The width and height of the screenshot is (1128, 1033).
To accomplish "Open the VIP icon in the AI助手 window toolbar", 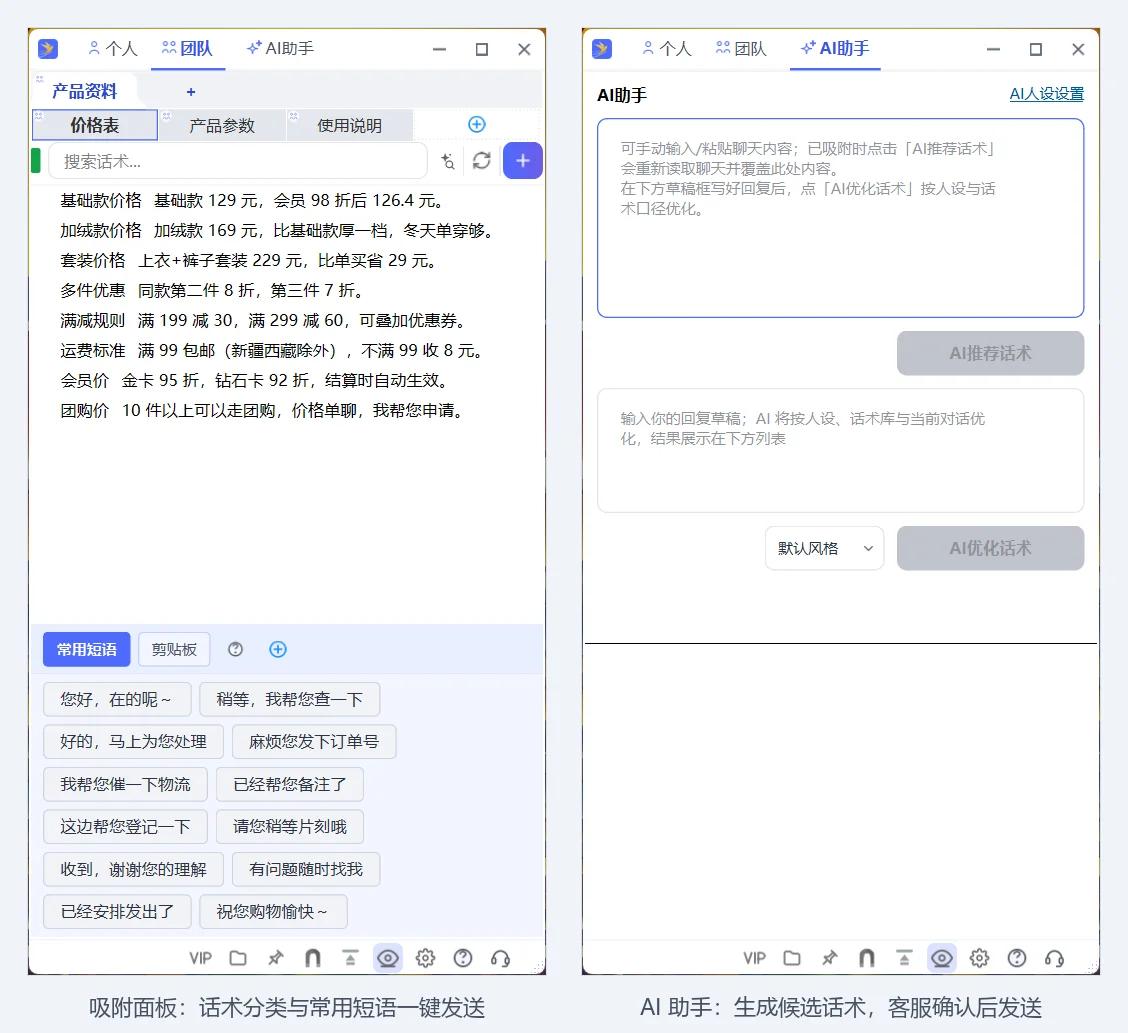I will click(x=755, y=958).
